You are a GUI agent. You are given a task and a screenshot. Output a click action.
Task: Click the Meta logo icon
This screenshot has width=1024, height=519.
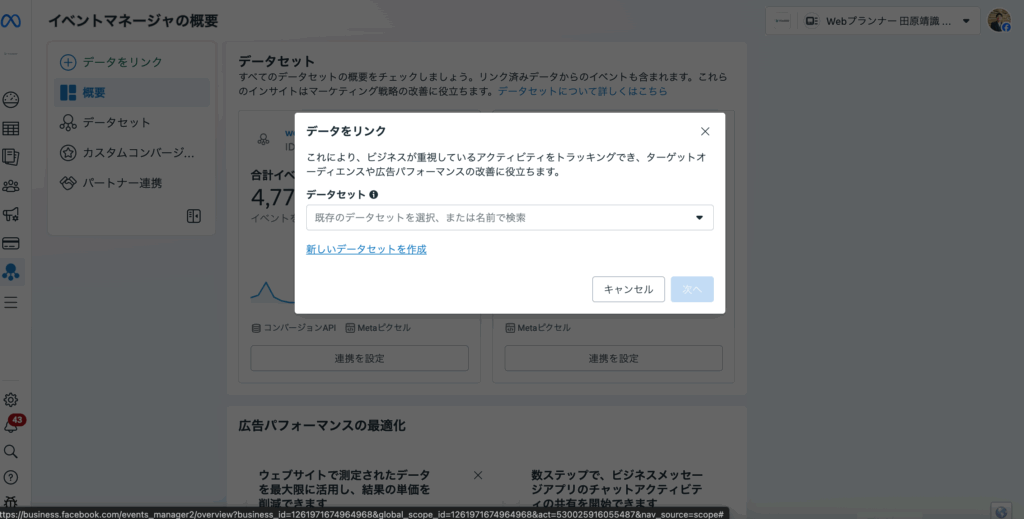coord(12,21)
